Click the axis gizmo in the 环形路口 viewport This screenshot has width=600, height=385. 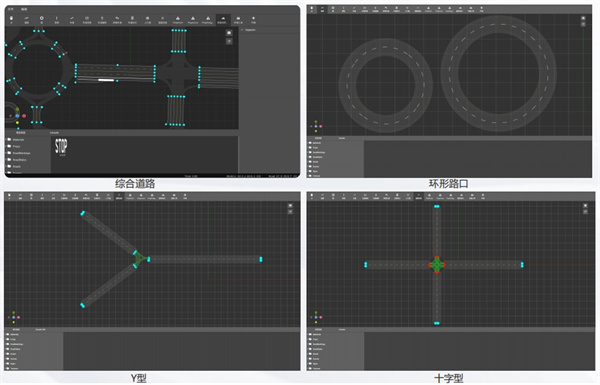316,126
